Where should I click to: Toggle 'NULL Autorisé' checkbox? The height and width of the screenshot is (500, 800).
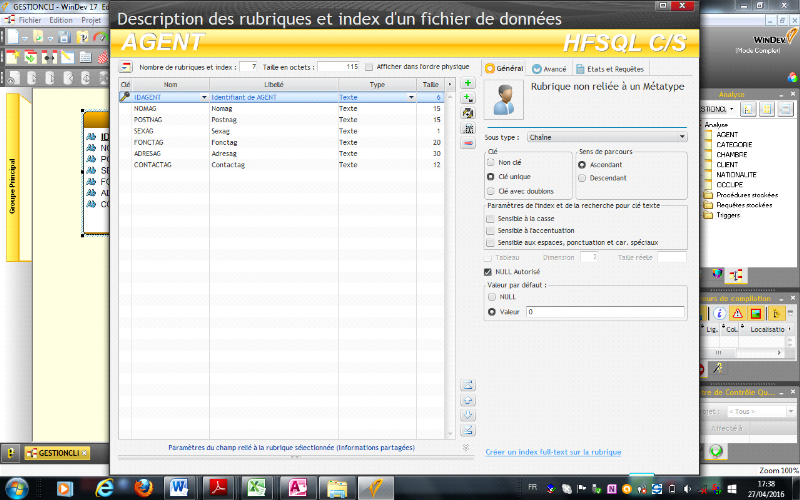[x=488, y=271]
